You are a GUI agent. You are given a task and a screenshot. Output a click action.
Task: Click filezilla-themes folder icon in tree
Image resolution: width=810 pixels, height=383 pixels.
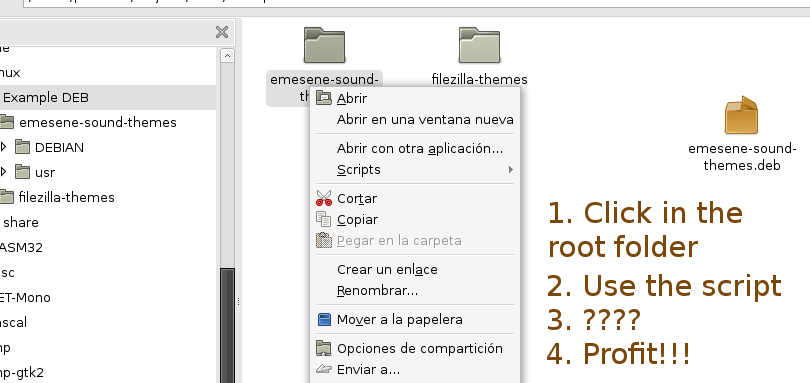coord(6,197)
